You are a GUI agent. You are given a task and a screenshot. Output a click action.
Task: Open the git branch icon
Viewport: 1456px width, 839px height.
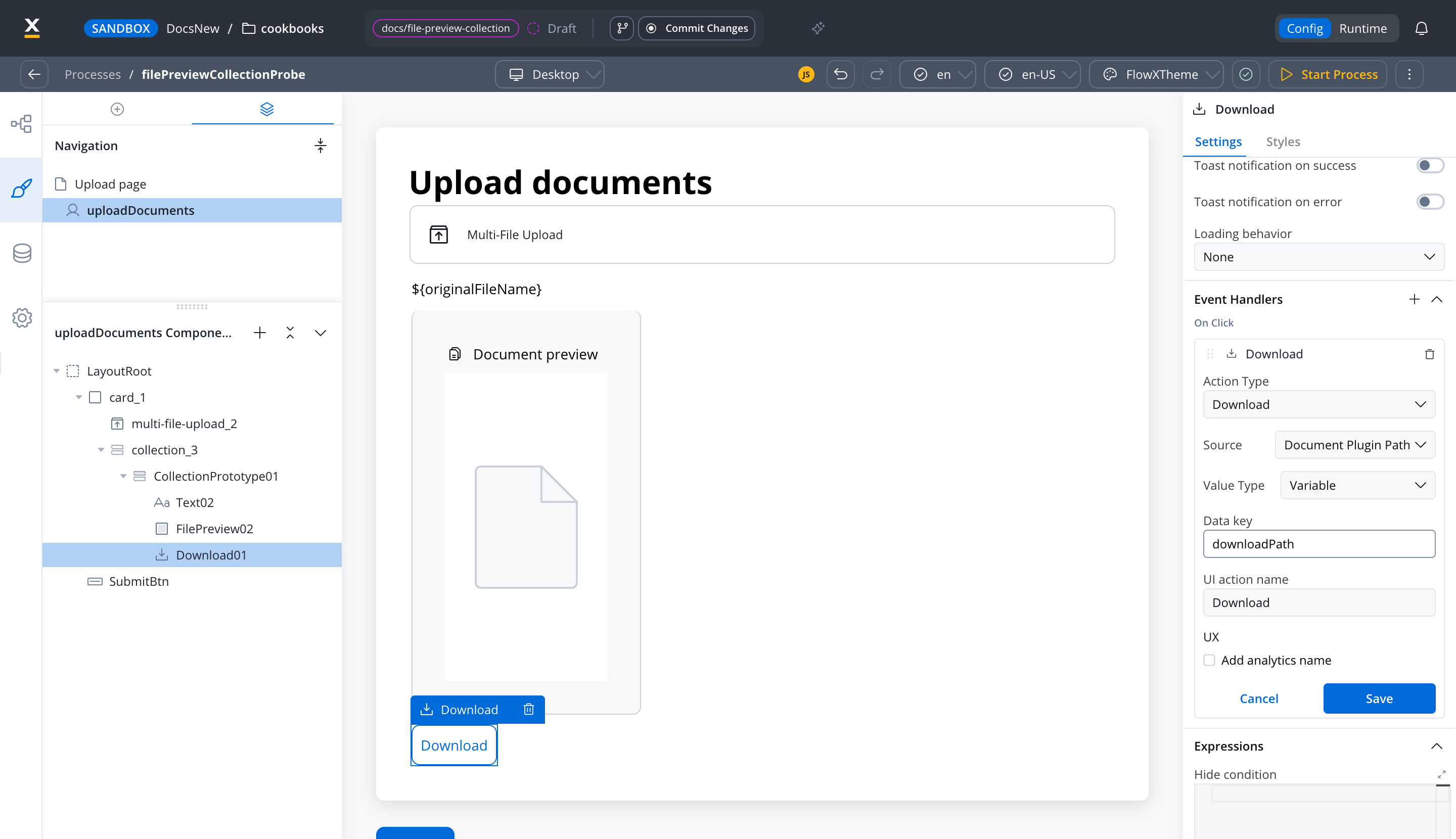[x=622, y=28]
